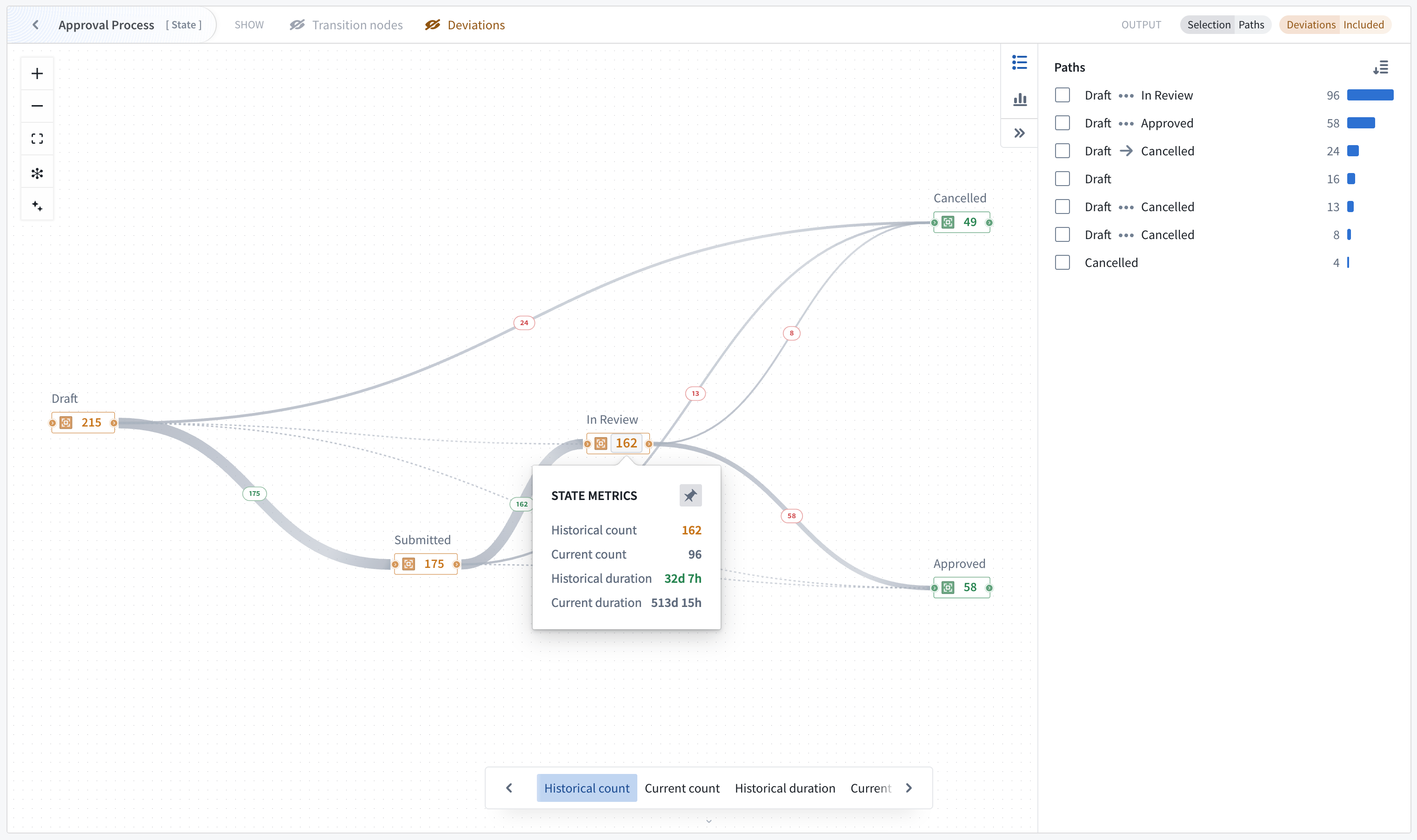This screenshot has height=840, width=1417.
Task: Open the right arrow on metric tabs
Action: pos(909,787)
